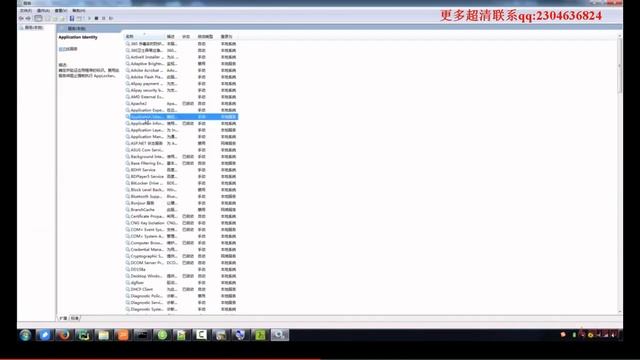Select the Application Information service row
640x360 pixels.
click(x=181, y=123)
